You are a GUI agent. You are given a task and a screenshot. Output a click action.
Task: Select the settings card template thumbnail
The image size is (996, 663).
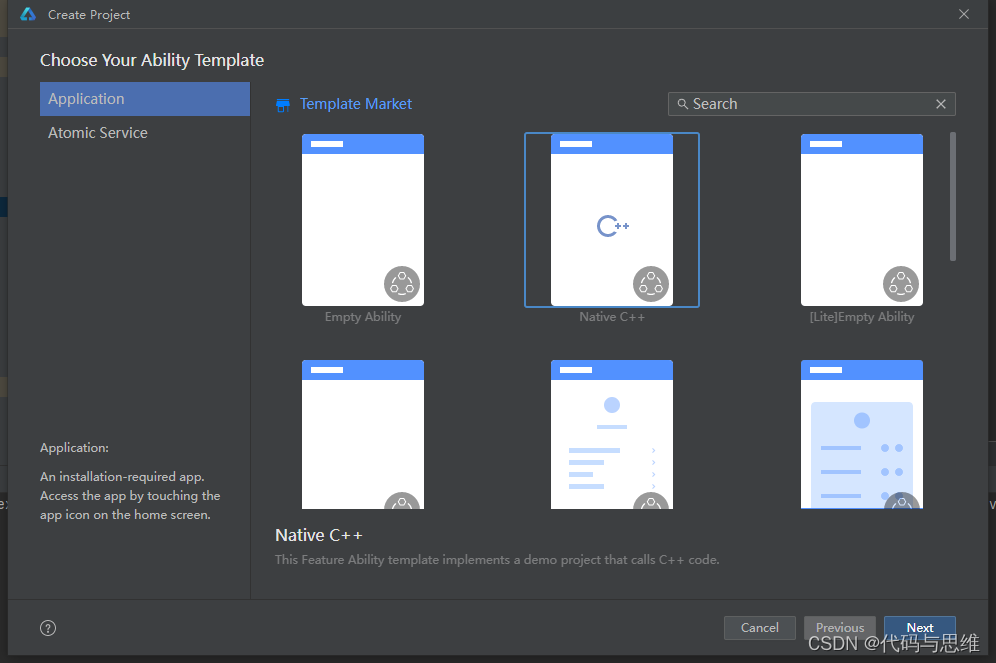point(862,434)
